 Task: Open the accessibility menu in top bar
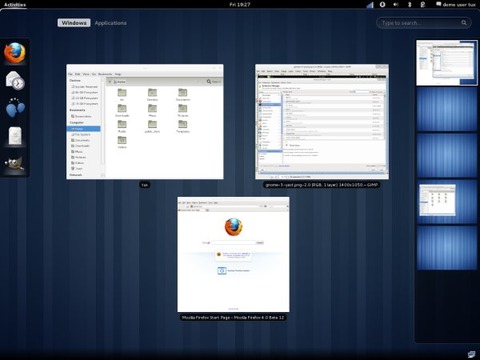click(383, 4)
